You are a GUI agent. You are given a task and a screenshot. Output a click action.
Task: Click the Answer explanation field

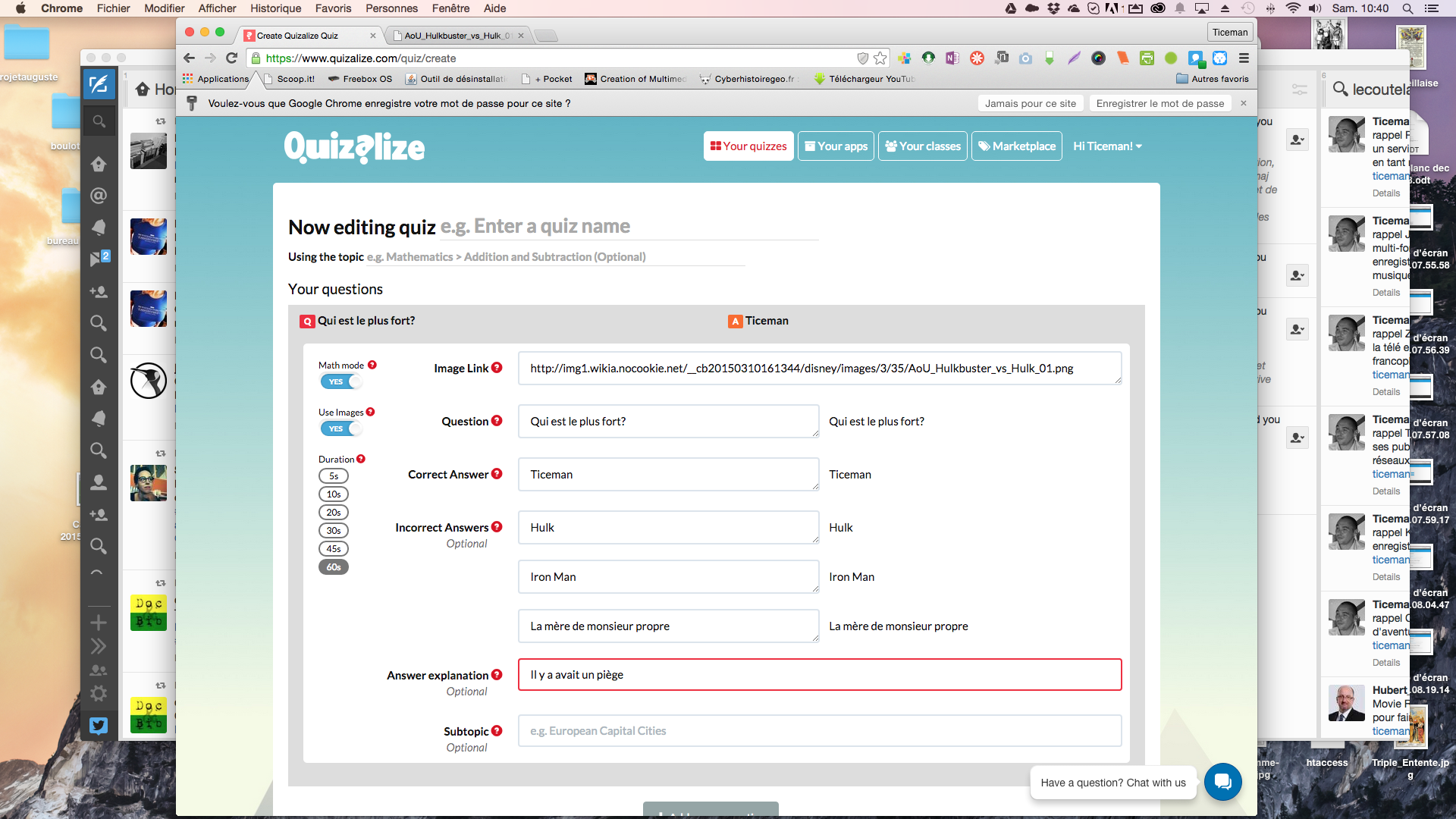click(x=819, y=675)
